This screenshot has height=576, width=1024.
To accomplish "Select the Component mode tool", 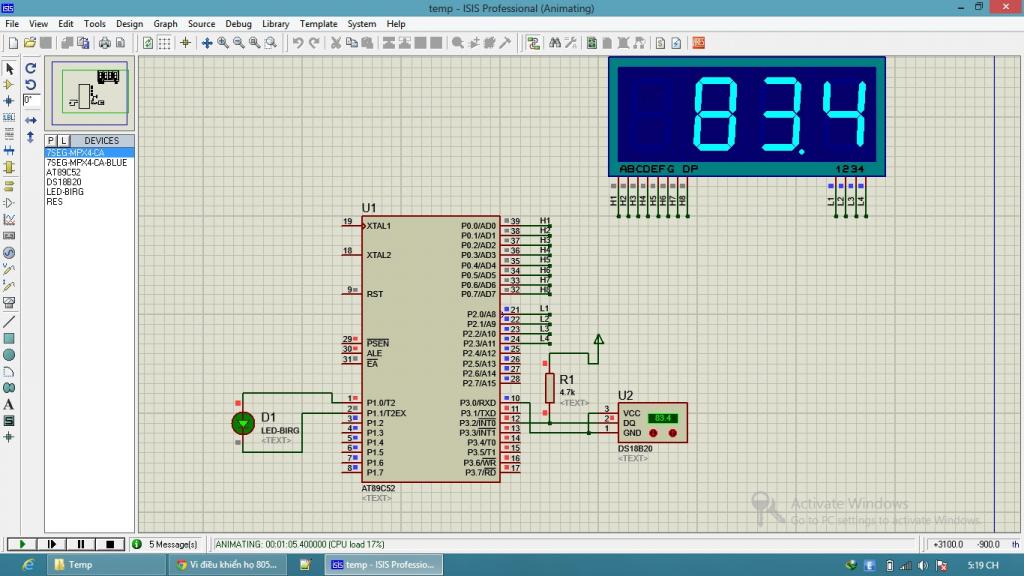I will point(9,85).
